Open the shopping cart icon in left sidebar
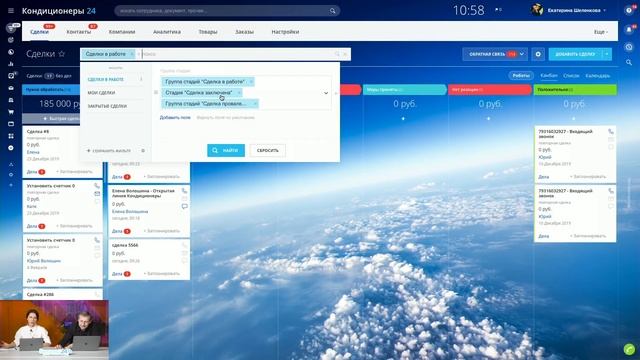640x360 pixels. pos(11,112)
